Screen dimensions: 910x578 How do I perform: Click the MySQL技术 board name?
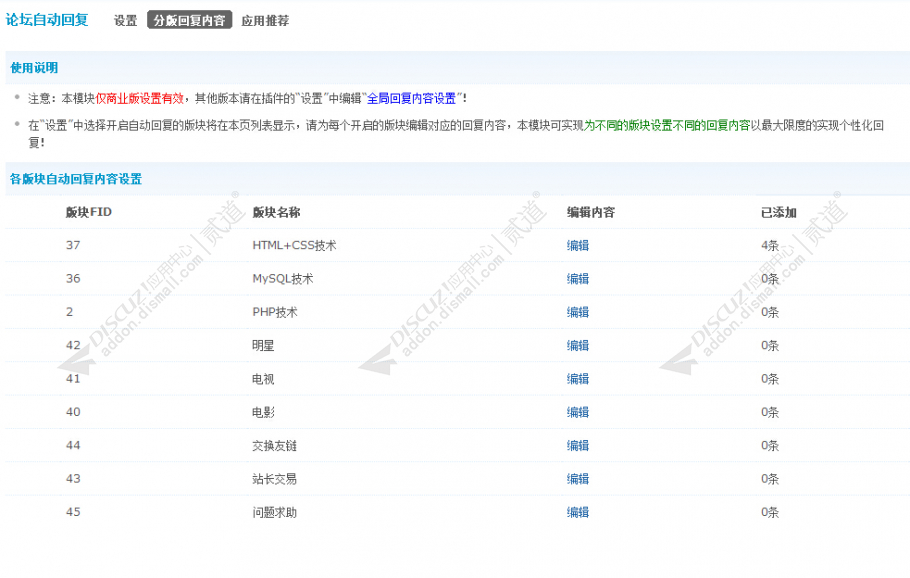pyautogui.click(x=283, y=279)
